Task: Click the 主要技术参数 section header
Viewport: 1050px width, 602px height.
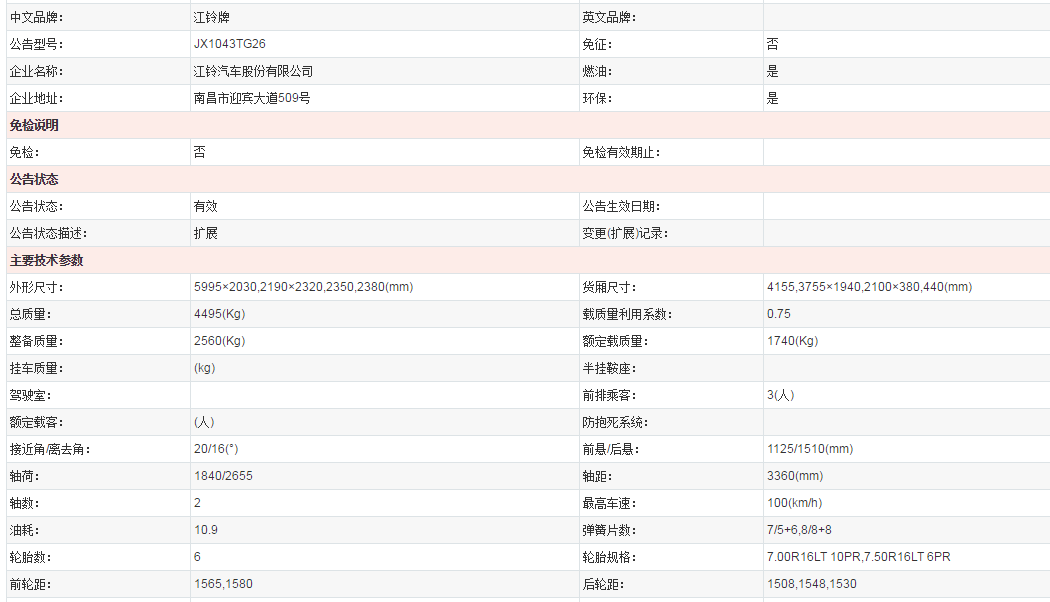Action: point(46,260)
